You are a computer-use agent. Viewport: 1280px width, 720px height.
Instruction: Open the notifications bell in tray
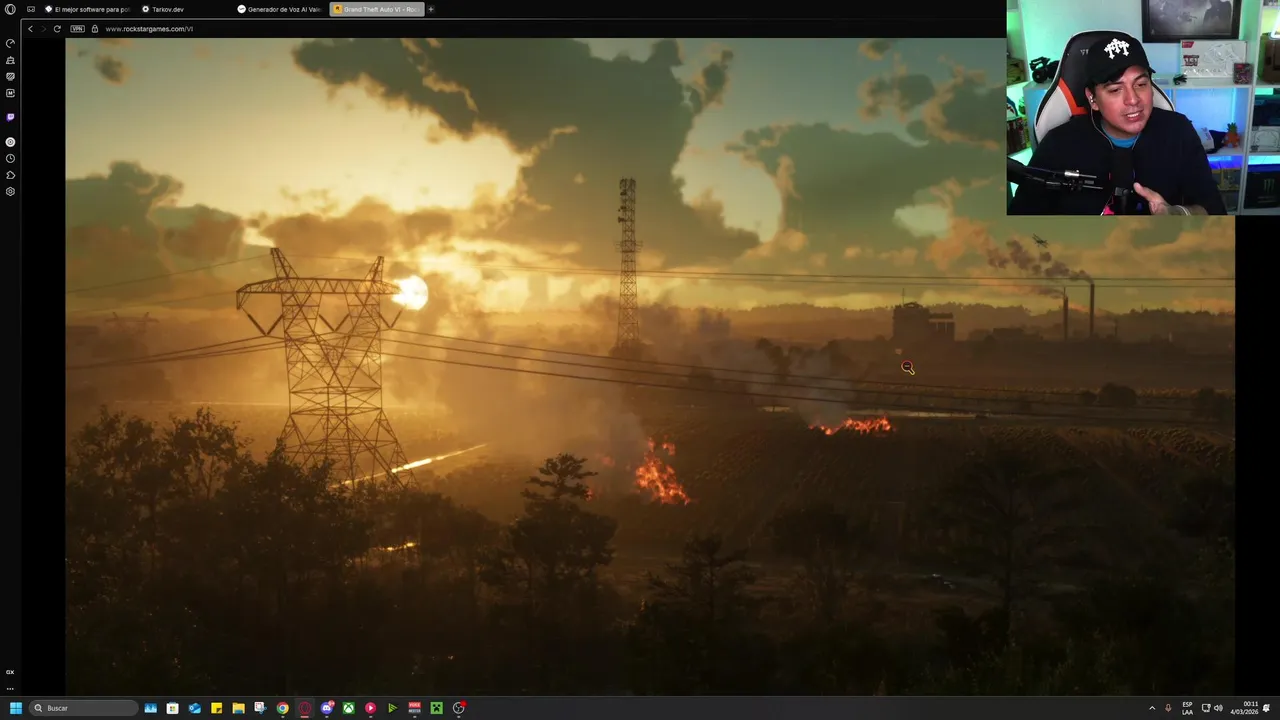(1266, 708)
